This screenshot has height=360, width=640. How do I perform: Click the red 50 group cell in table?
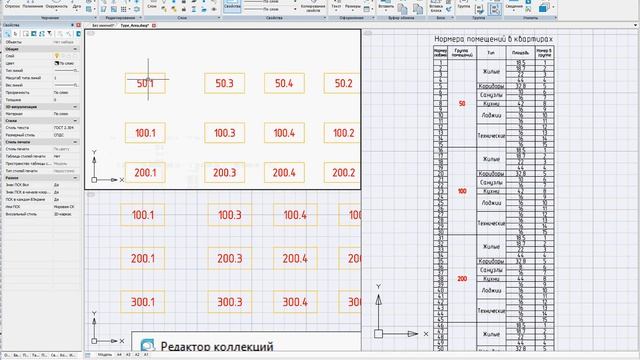[x=462, y=104]
